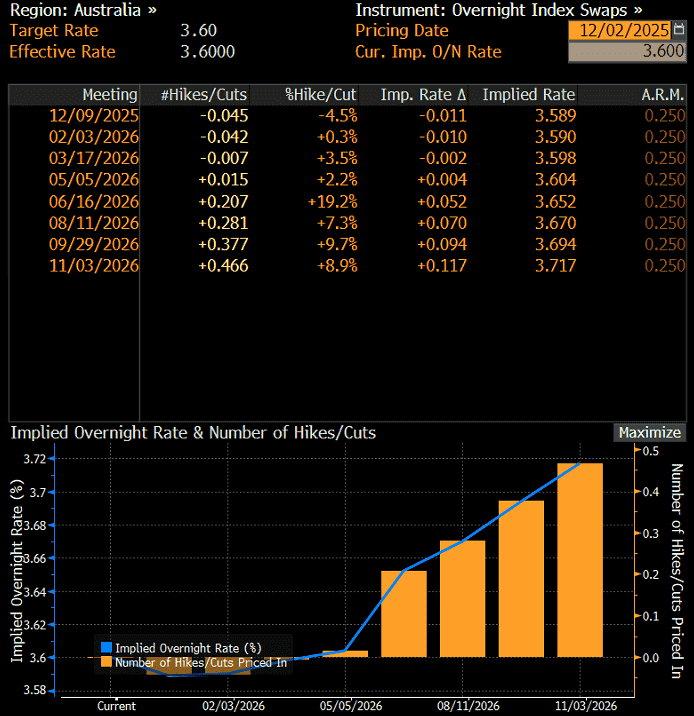This screenshot has height=716, width=694.
Task: Click the +0.117 implied rate change
Action: [x=442, y=265]
